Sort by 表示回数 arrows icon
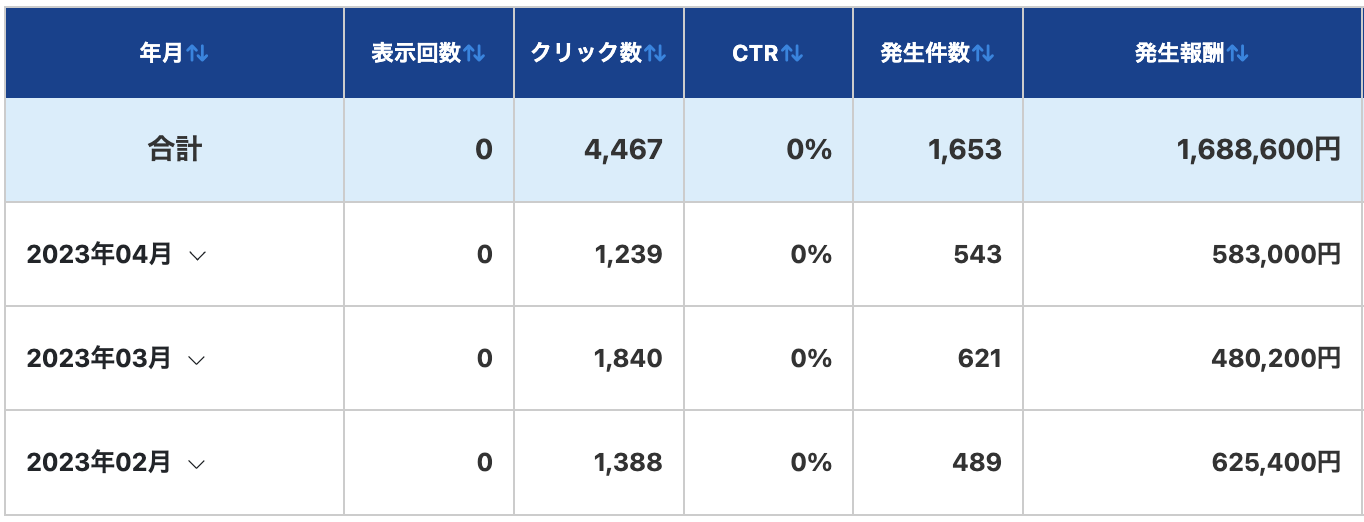 click(474, 54)
